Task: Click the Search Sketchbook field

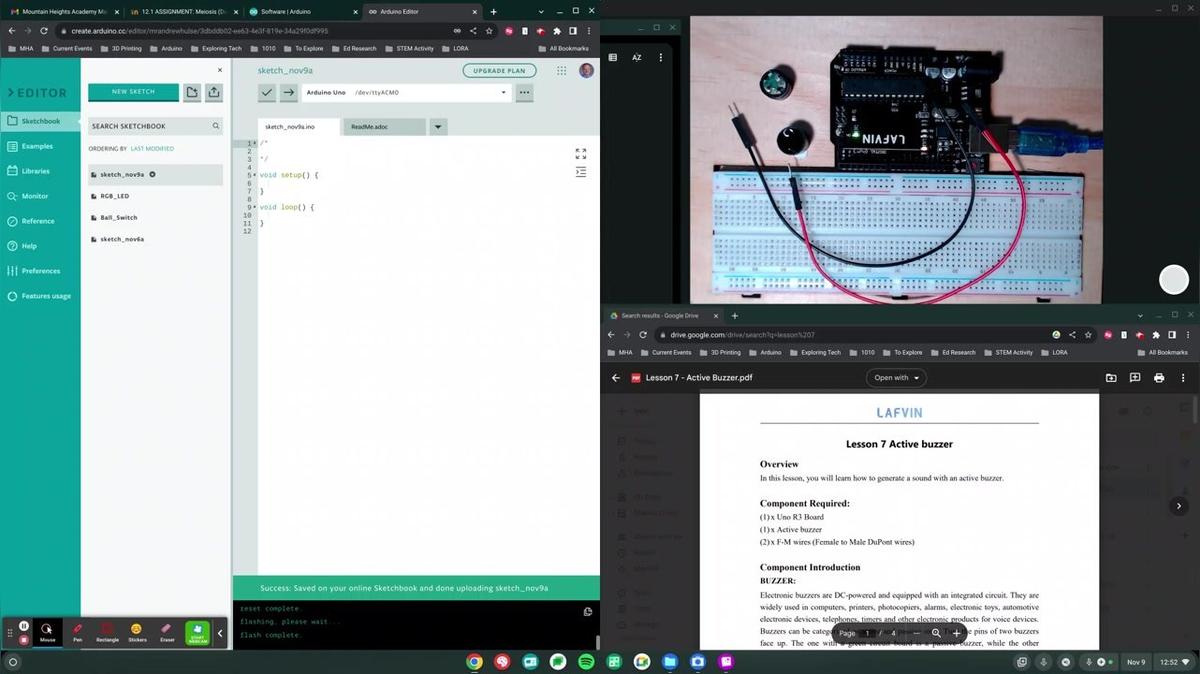Action: coord(155,126)
